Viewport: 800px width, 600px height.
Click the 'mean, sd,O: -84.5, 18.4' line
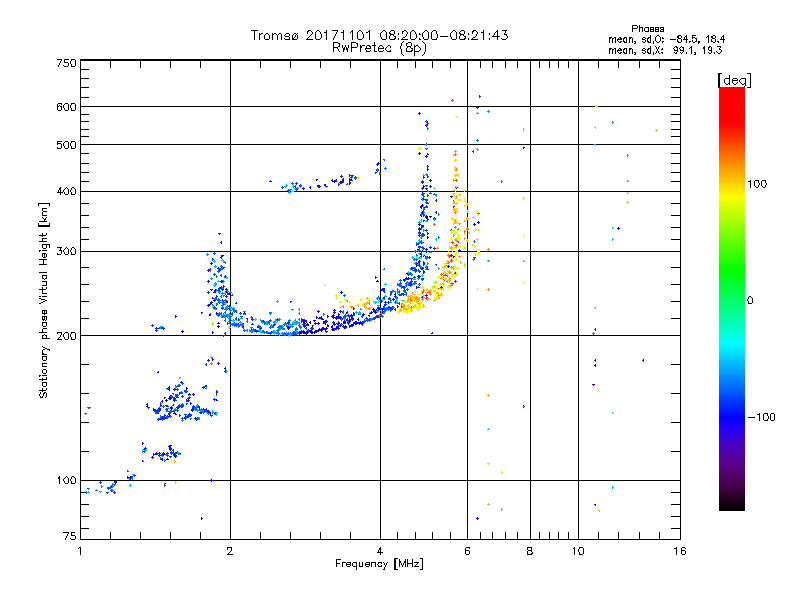(x=666, y=39)
